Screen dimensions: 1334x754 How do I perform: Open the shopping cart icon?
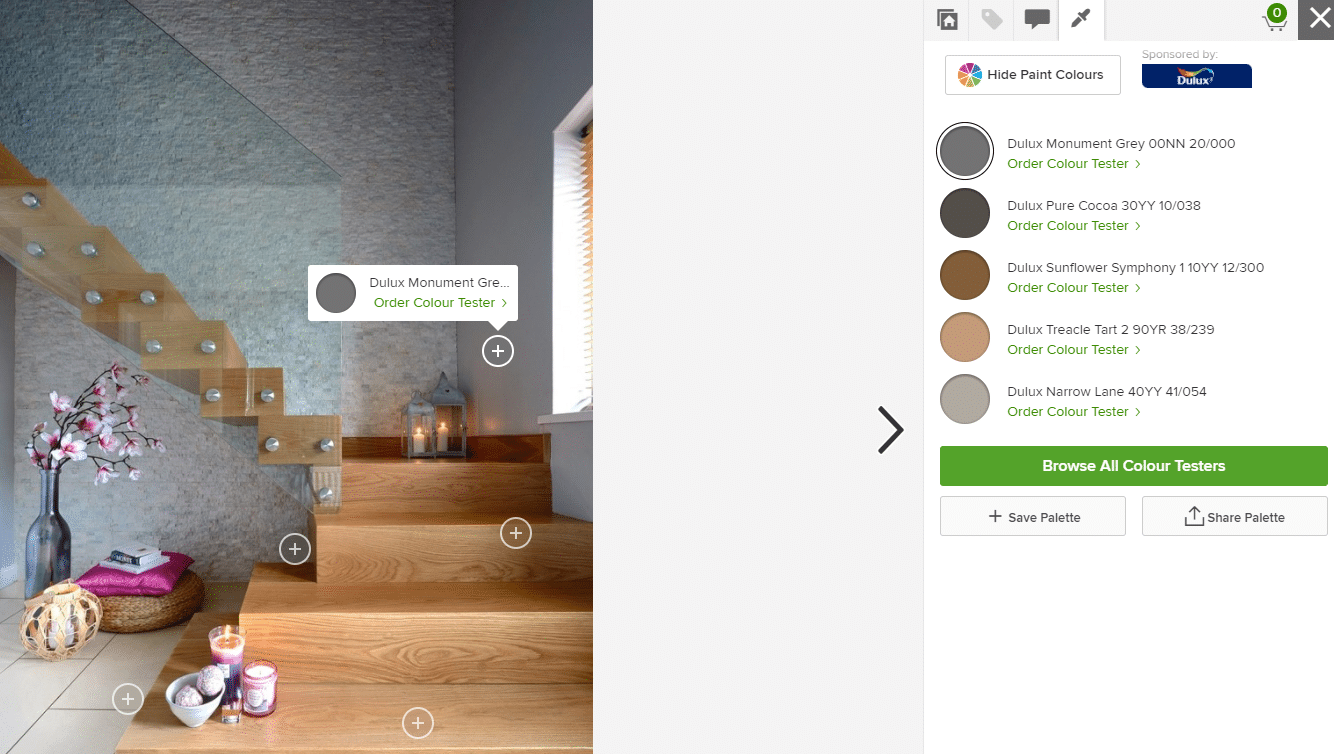coord(1275,19)
